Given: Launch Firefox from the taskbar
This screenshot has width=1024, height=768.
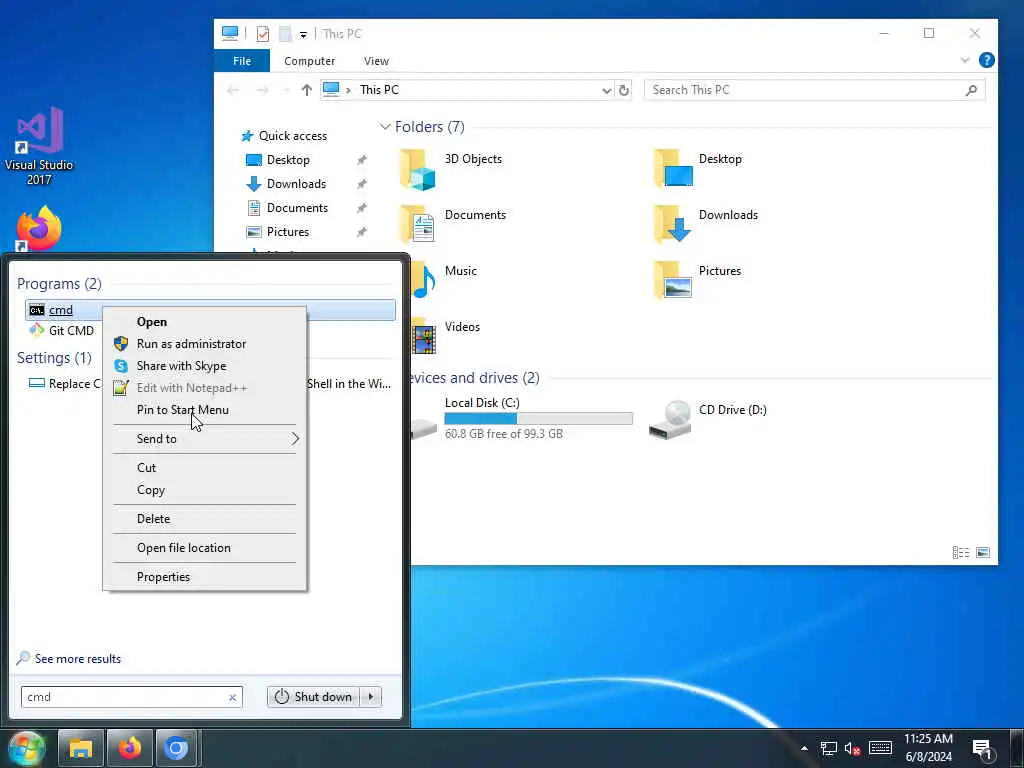Looking at the screenshot, I should tap(129, 748).
